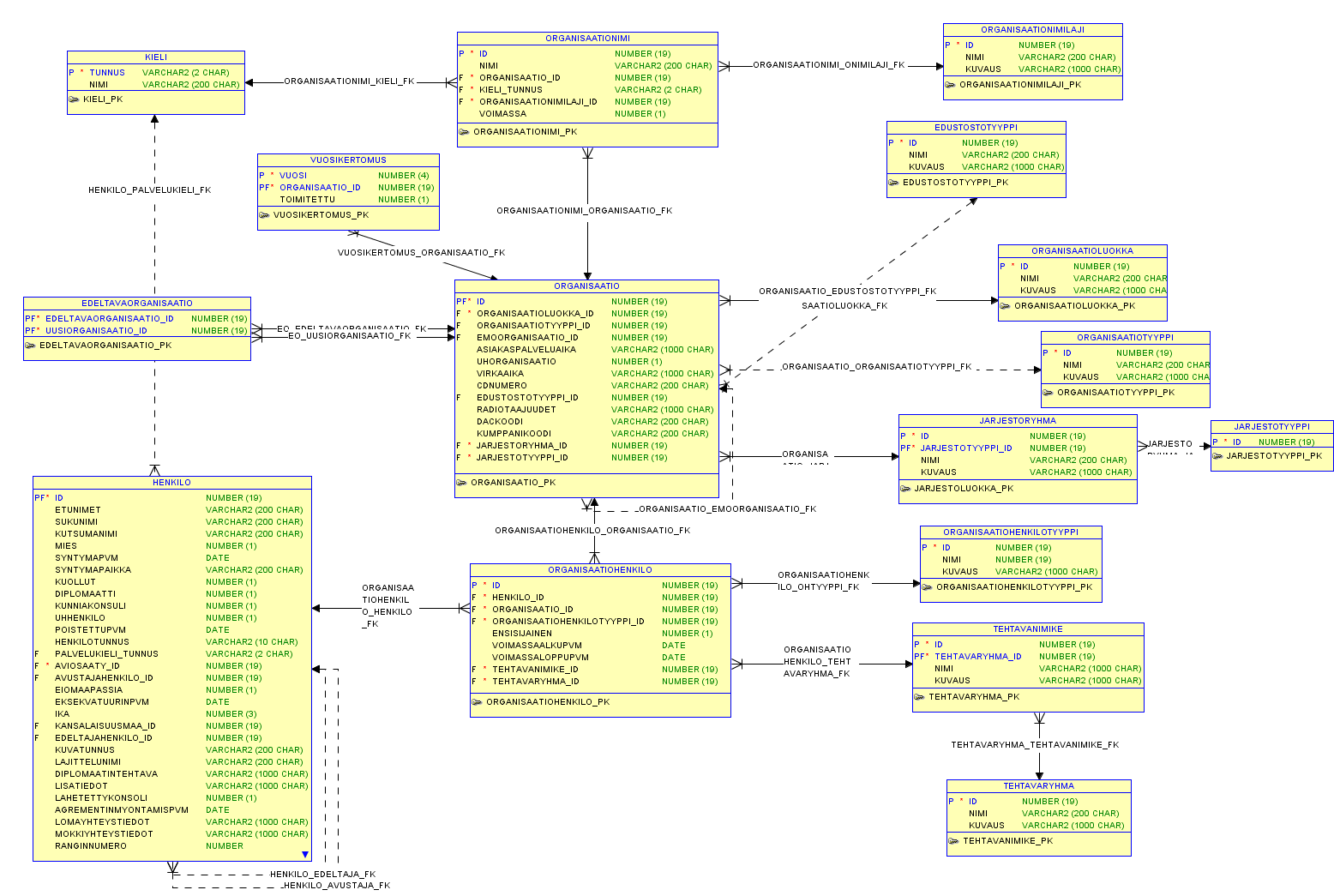This screenshot has height=896, width=1334.
Task: Click the key icon beside ORGANISAATIOTYYPPI_PK
Action: coord(1048,393)
